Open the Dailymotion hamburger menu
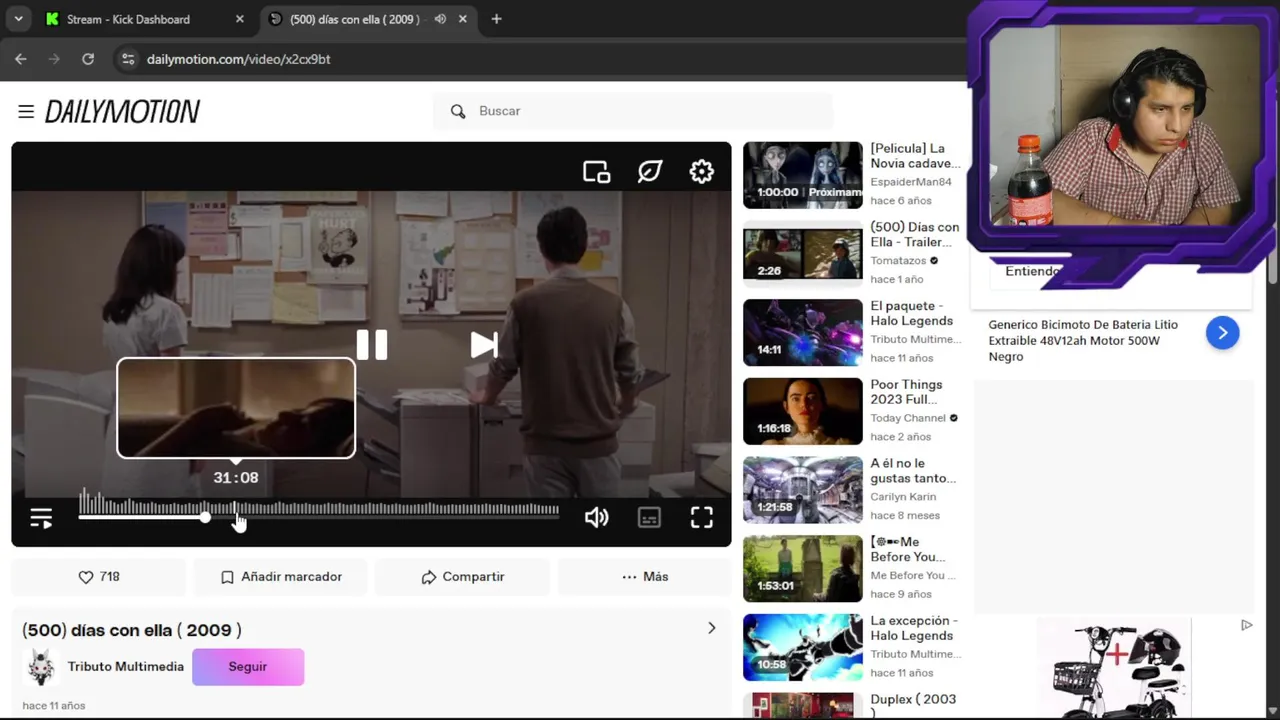The width and height of the screenshot is (1280, 720). [x=26, y=111]
